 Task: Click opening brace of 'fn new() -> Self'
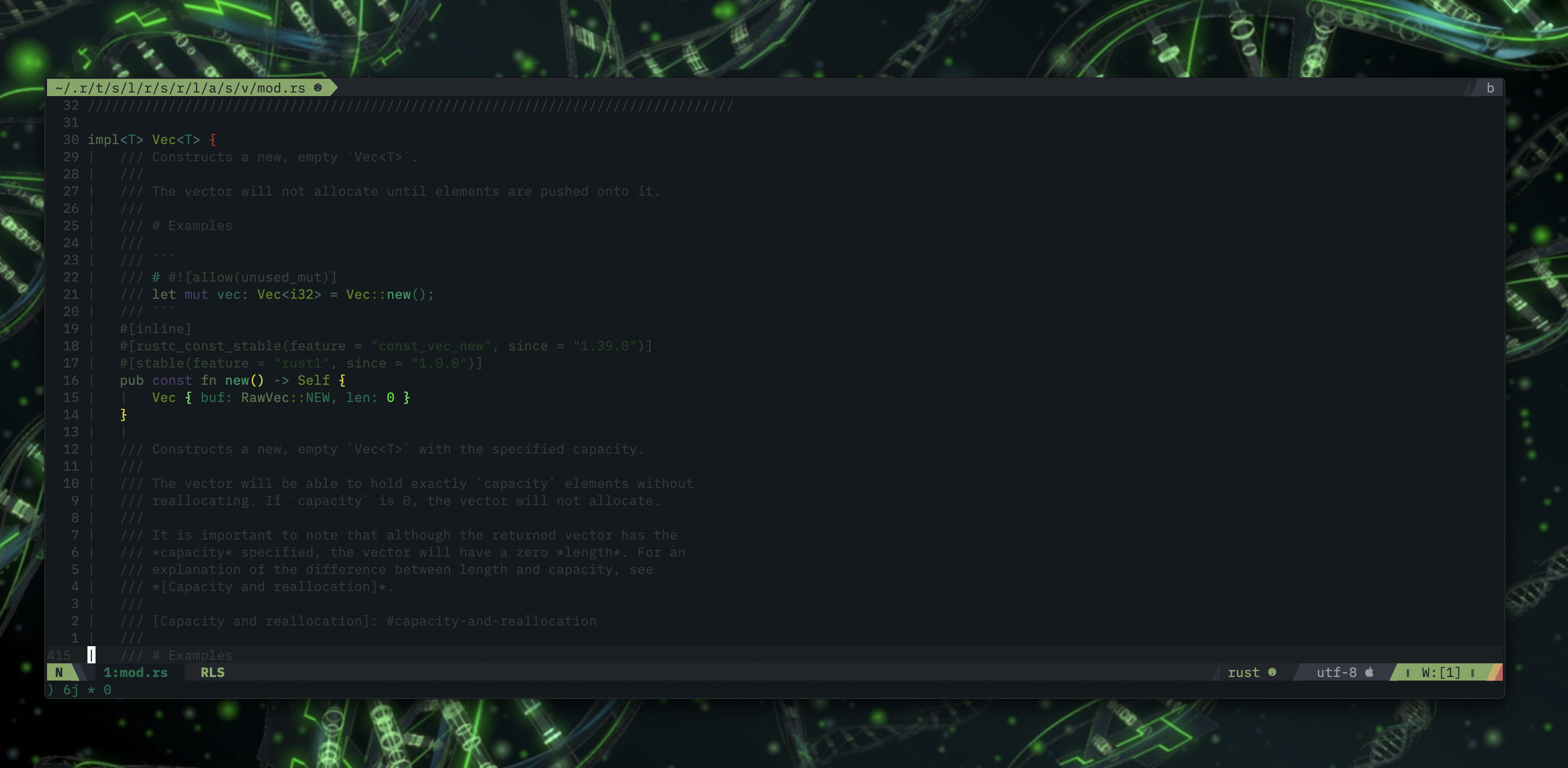tap(342, 380)
